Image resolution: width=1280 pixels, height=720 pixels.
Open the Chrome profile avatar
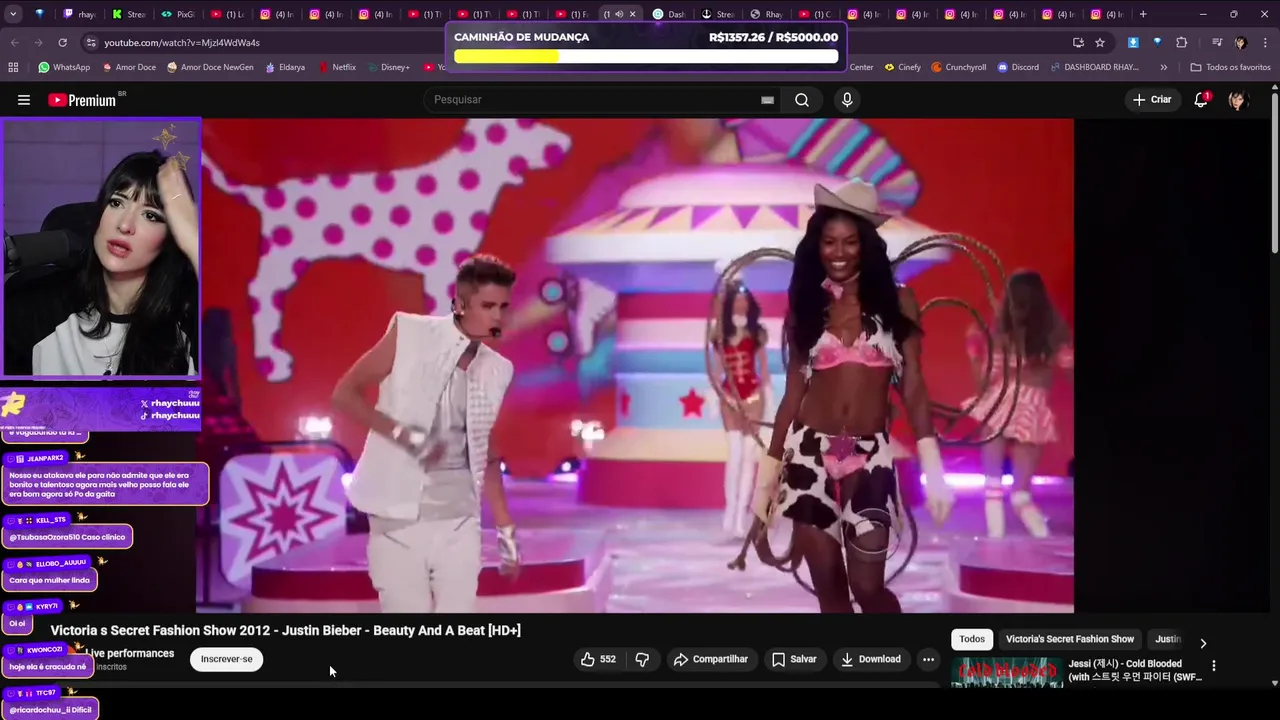pyautogui.click(x=1241, y=42)
